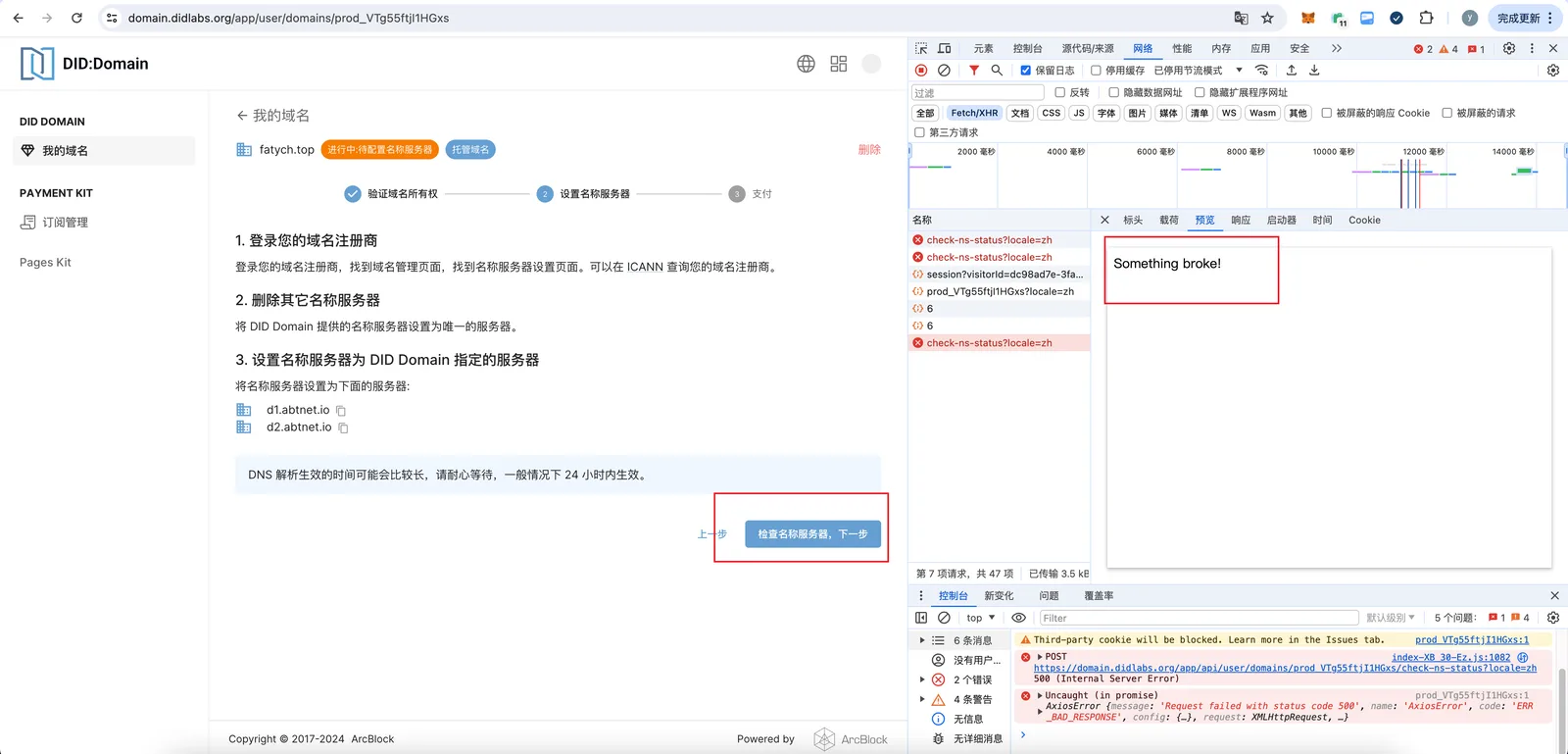Screen dimensions: 1568x754
Task: Show more DevTools tabs chevron
Action: coord(1337,48)
